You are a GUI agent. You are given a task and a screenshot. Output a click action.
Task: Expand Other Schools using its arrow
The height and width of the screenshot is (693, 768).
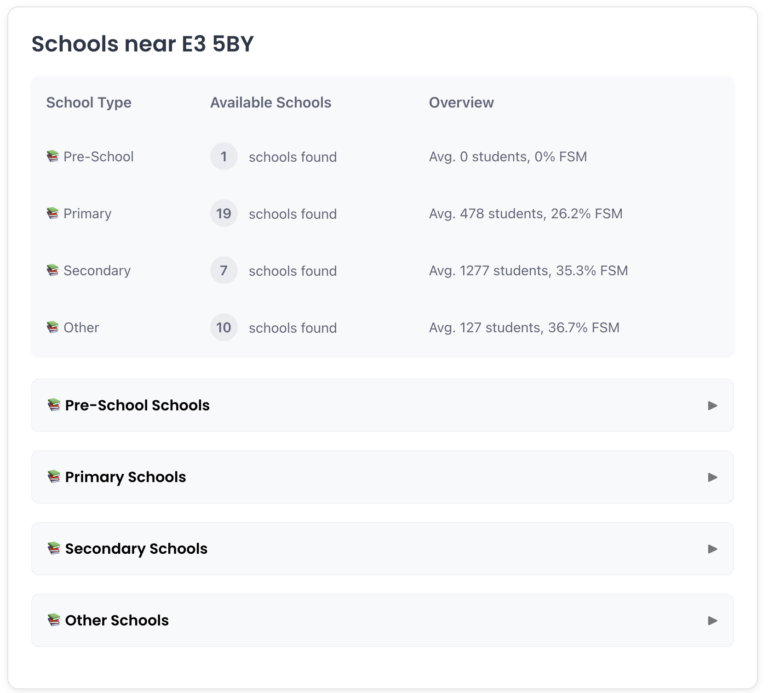coord(712,620)
